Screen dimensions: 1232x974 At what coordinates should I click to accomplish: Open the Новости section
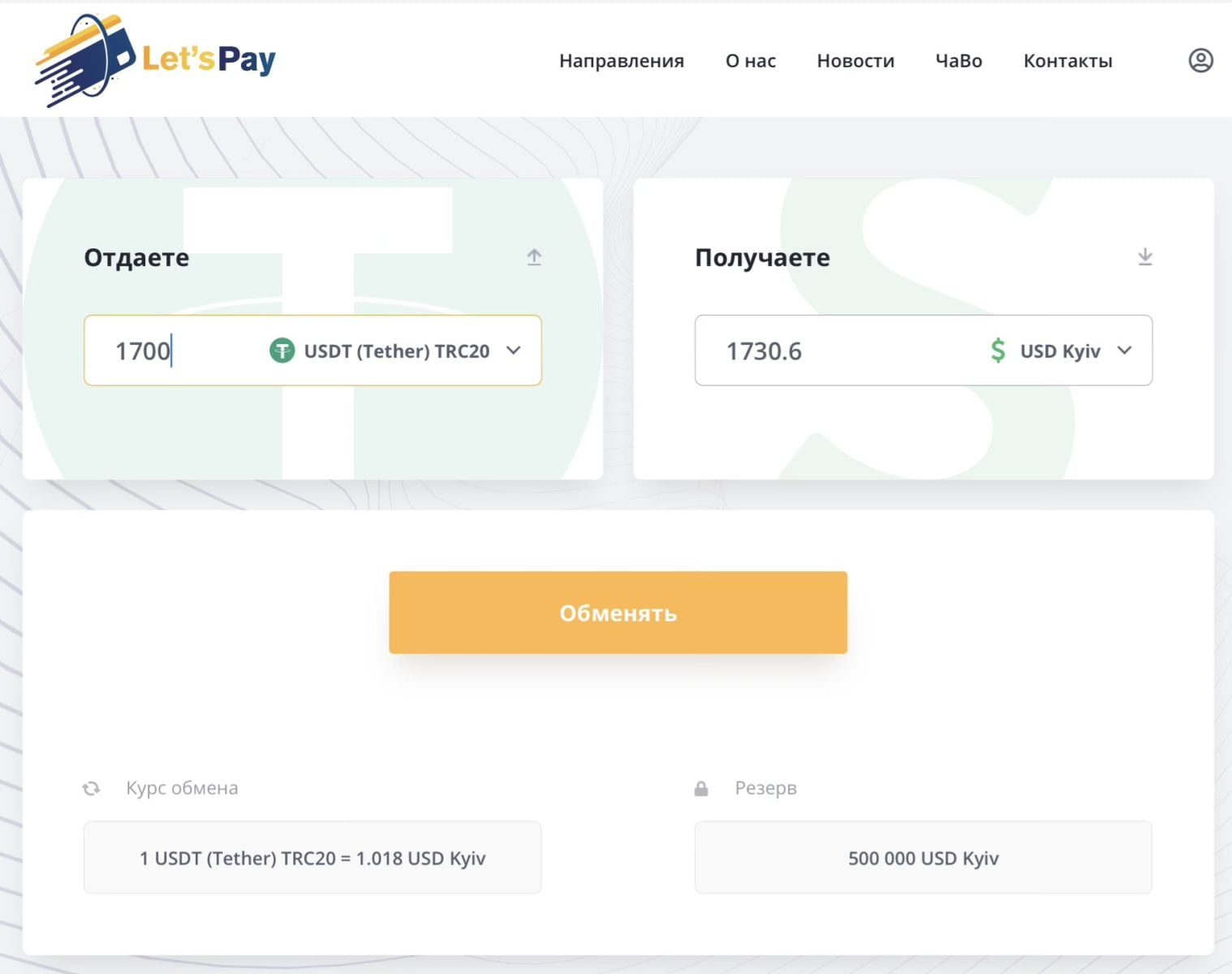point(855,61)
